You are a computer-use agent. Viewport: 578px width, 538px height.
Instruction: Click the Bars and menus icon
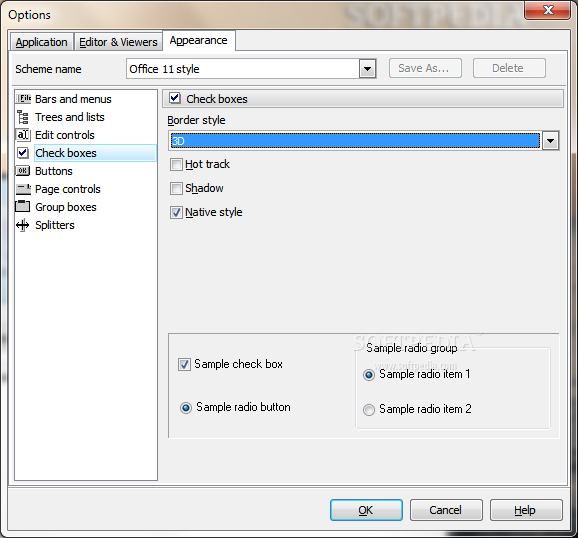click(x=23, y=99)
